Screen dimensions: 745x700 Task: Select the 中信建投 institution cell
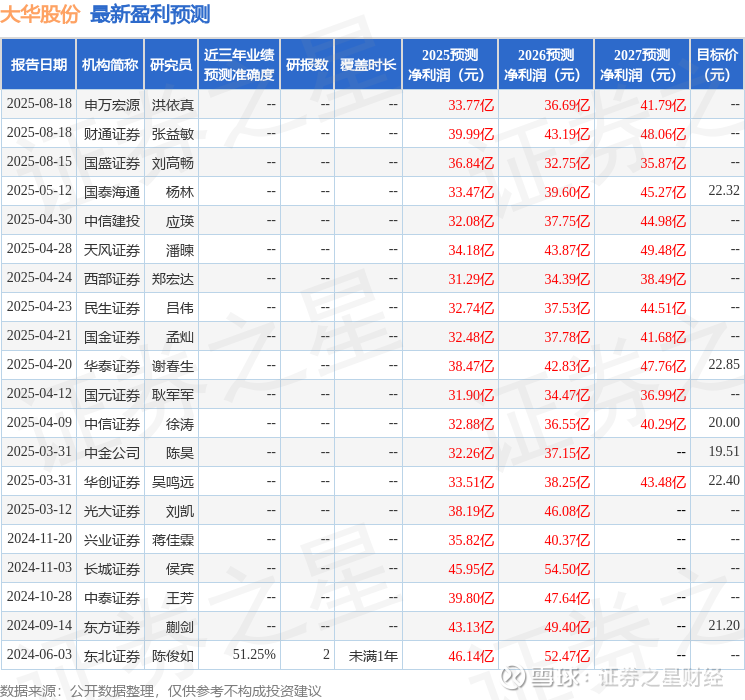coord(112,221)
